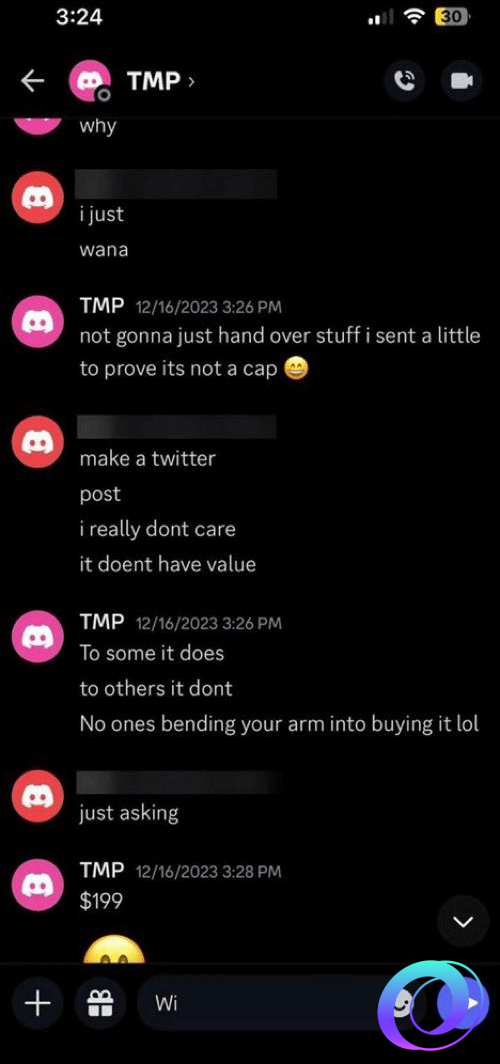This screenshot has height=1064, width=500.
Task: Expand TMP chat details chevron
Action: (x=191, y=81)
